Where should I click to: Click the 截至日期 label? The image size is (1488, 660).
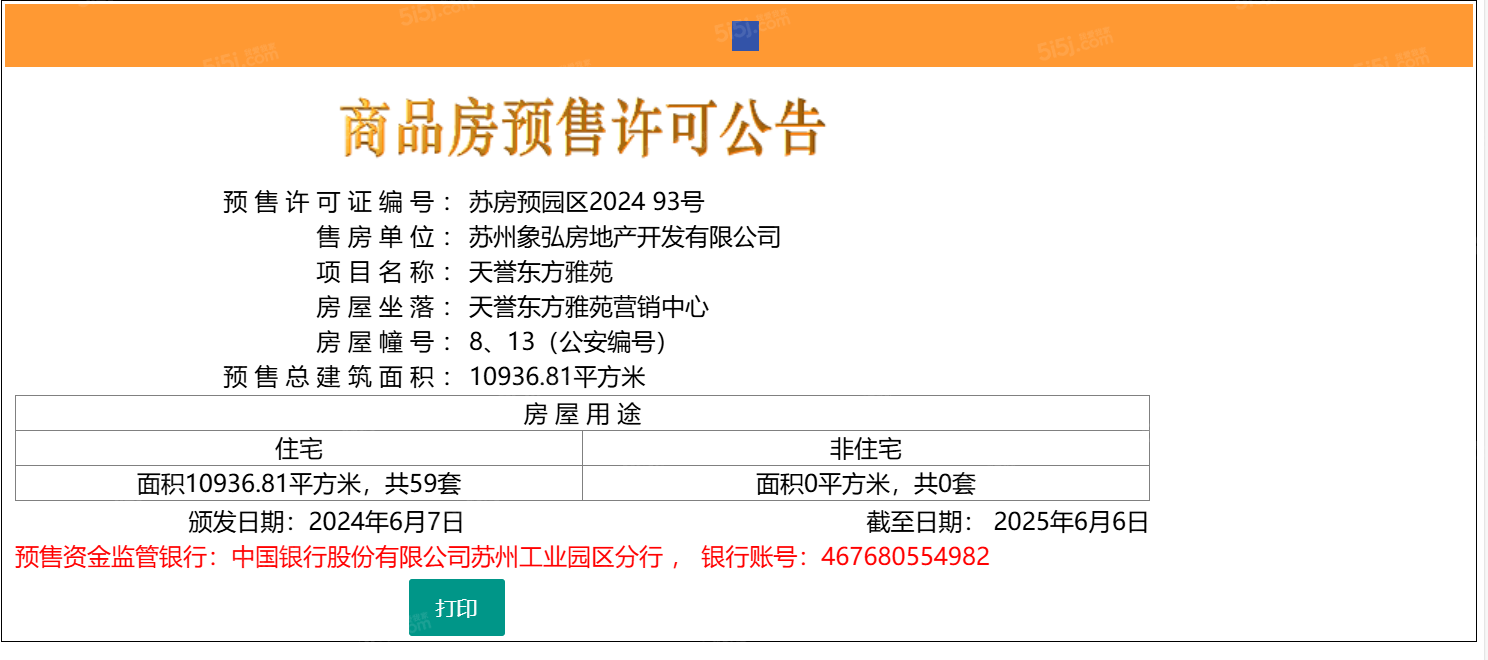pos(920,522)
